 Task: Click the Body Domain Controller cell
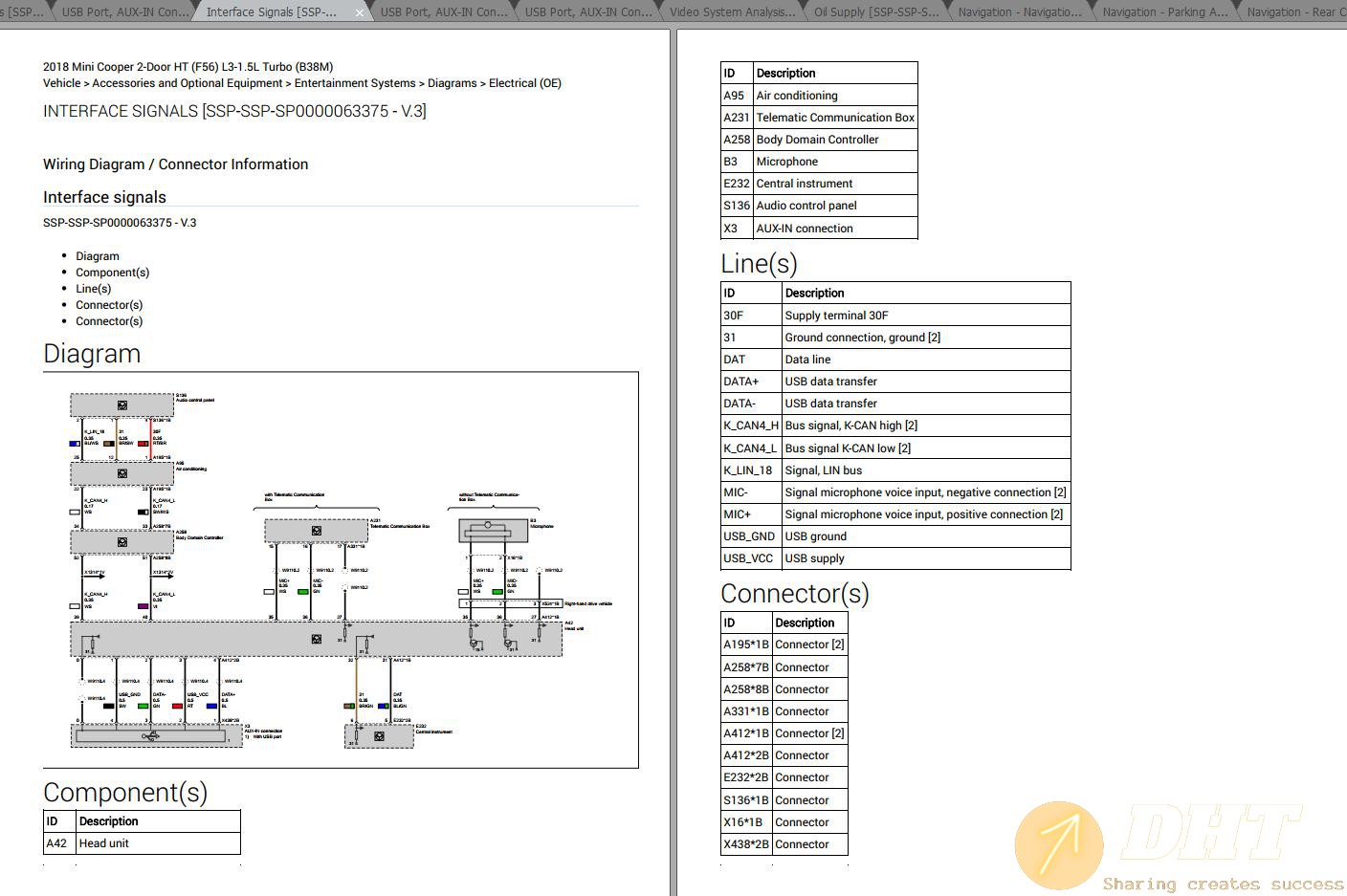pyautogui.click(x=835, y=140)
